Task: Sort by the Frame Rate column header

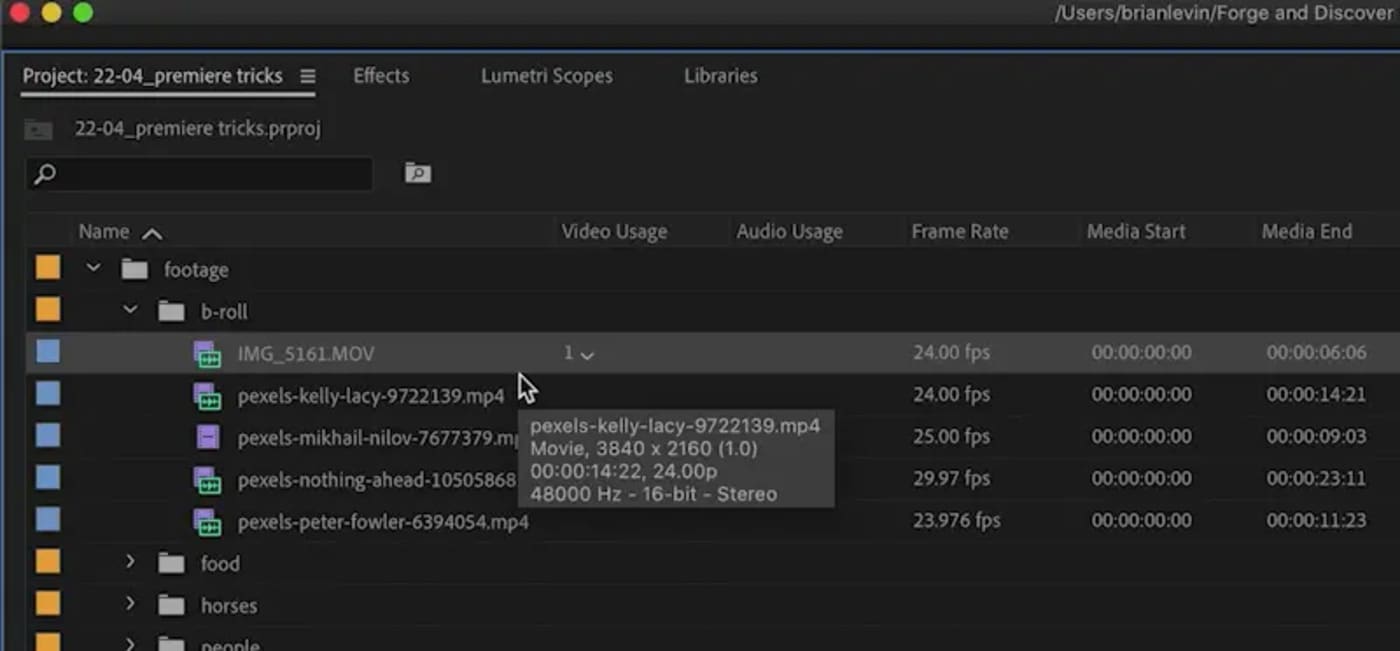Action: point(959,232)
